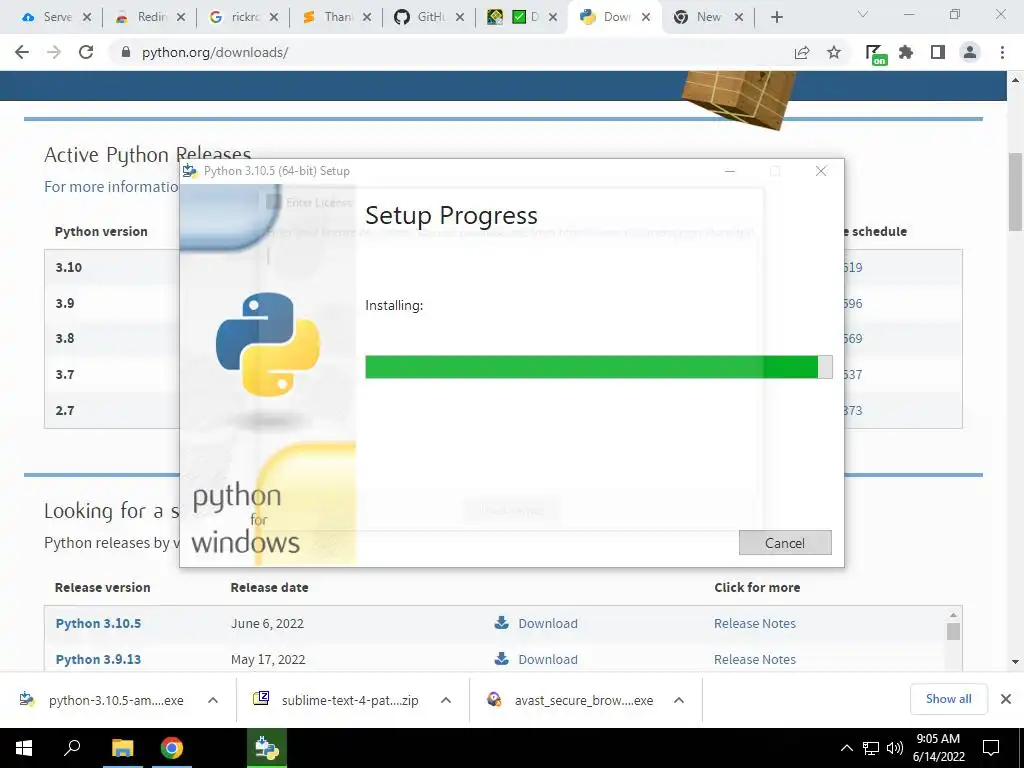Open the downloaded avast_secure_brow....exe file

(x=572, y=700)
